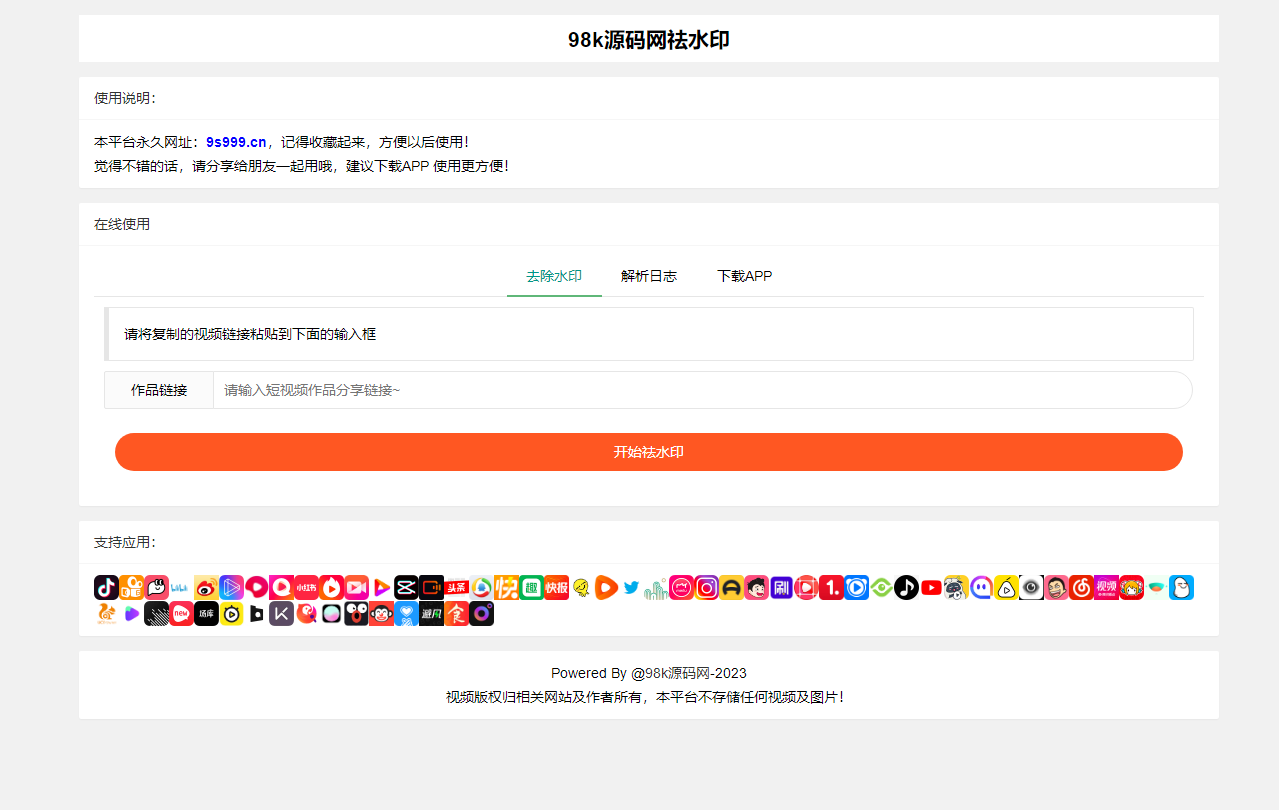Click the CapCut (剪映) app icon

coord(406,588)
